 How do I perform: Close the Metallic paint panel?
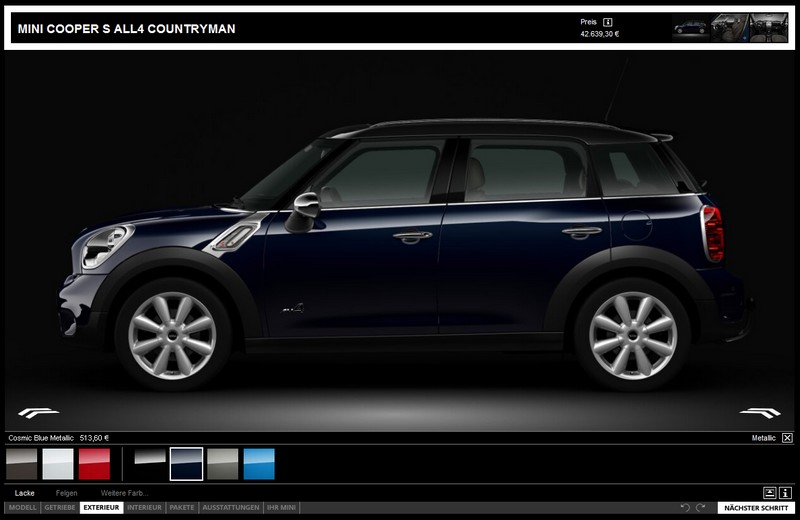(x=787, y=438)
